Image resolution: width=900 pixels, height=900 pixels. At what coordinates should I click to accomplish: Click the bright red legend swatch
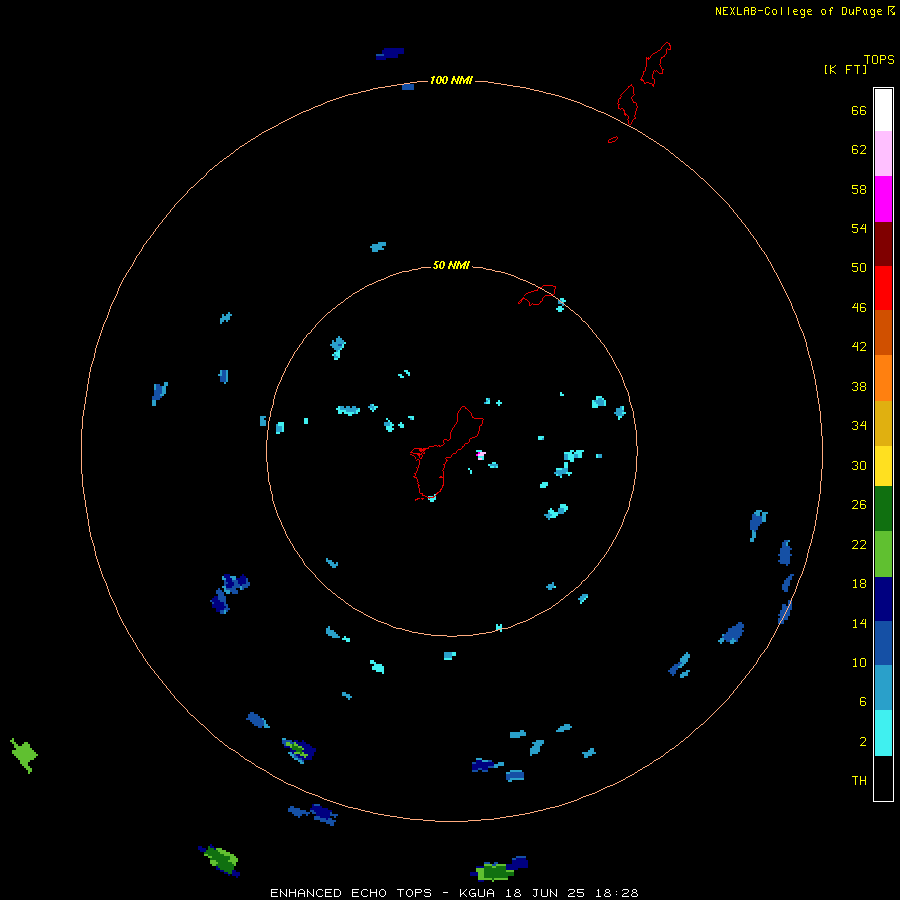pyautogui.click(x=883, y=288)
